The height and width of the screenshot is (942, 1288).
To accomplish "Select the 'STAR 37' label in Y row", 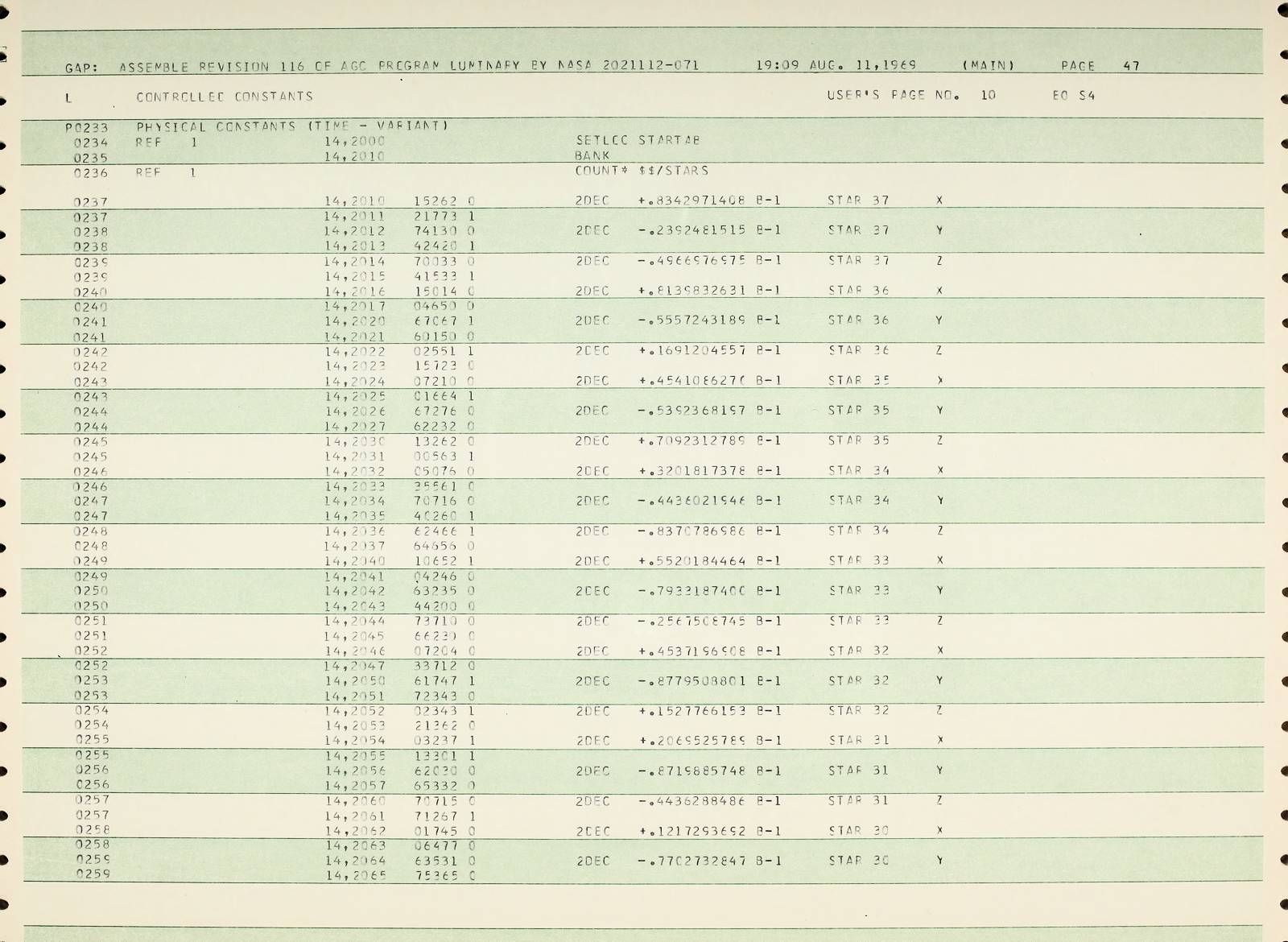I will (858, 230).
